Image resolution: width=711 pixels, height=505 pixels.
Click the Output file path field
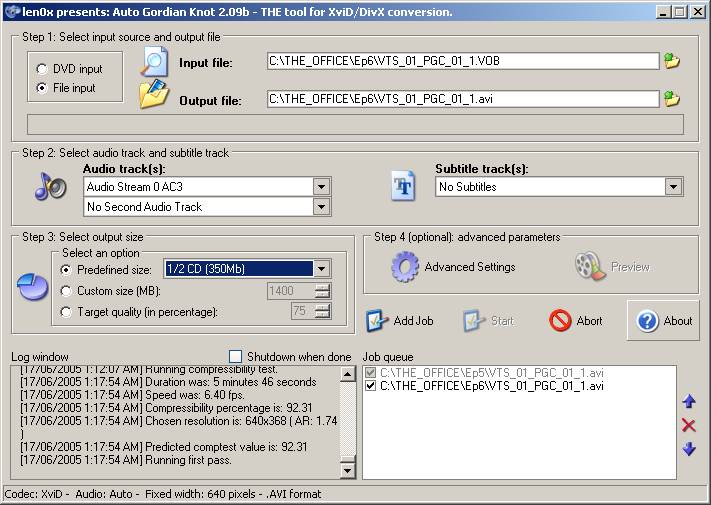point(463,99)
